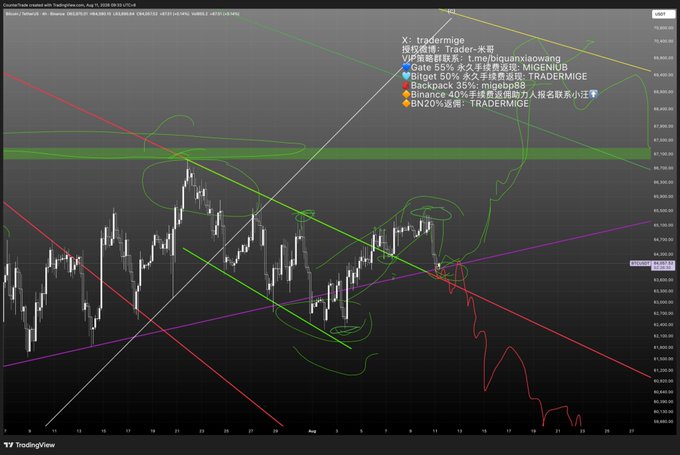
Task: Select the 'Backpack 35%: migebp88' line
Action: click(464, 85)
